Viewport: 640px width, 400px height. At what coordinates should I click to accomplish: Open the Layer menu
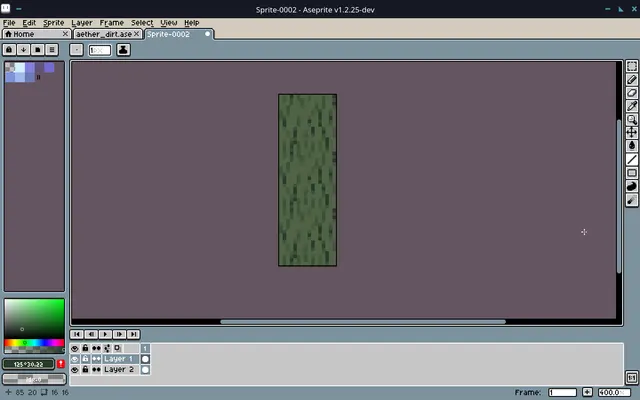[82, 23]
